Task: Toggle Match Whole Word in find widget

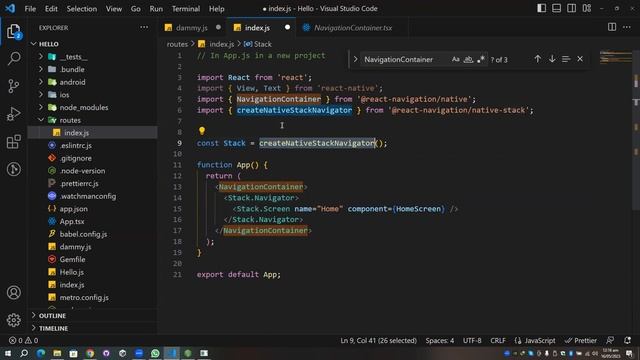Action: click(x=468, y=59)
